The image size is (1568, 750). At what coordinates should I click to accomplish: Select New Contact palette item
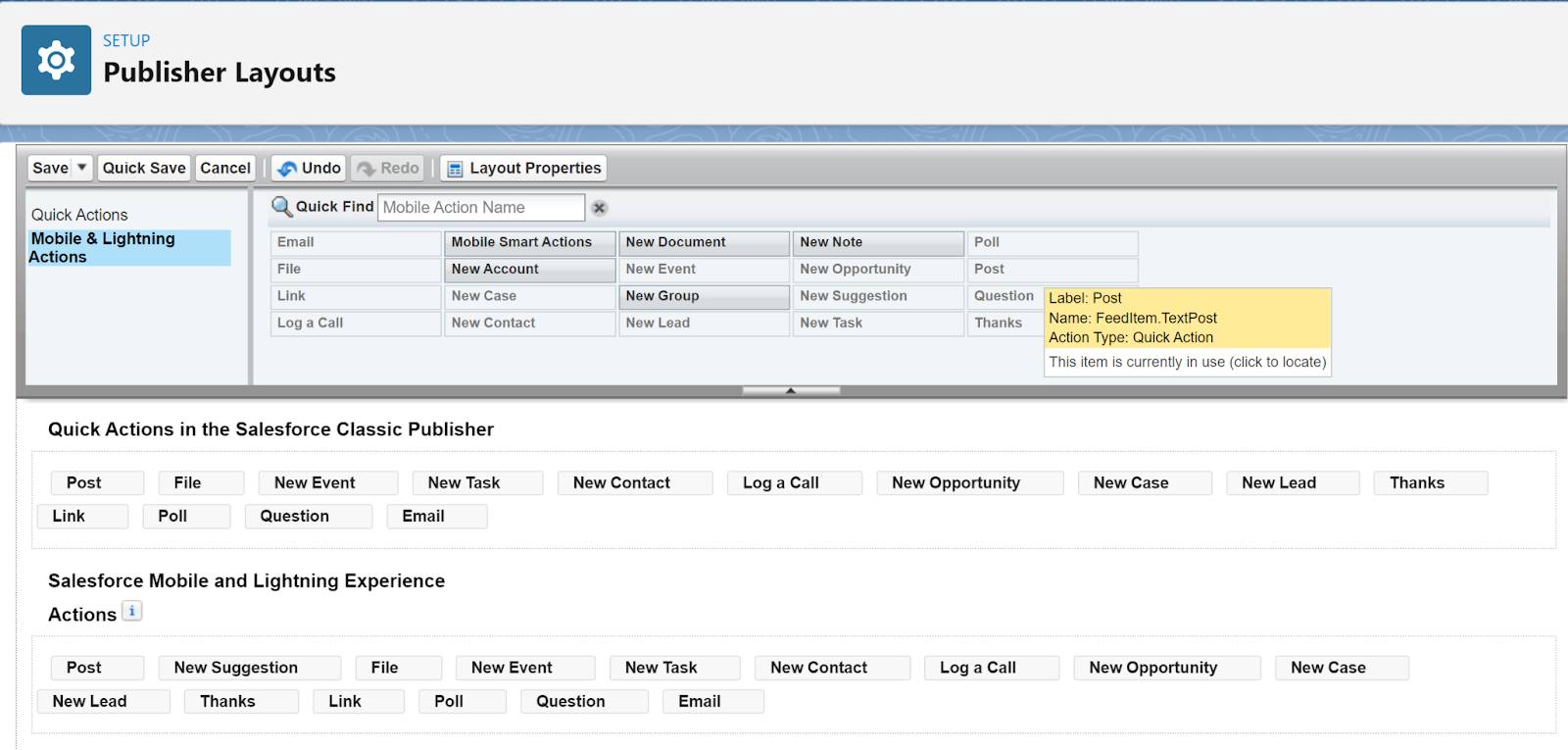coord(530,324)
